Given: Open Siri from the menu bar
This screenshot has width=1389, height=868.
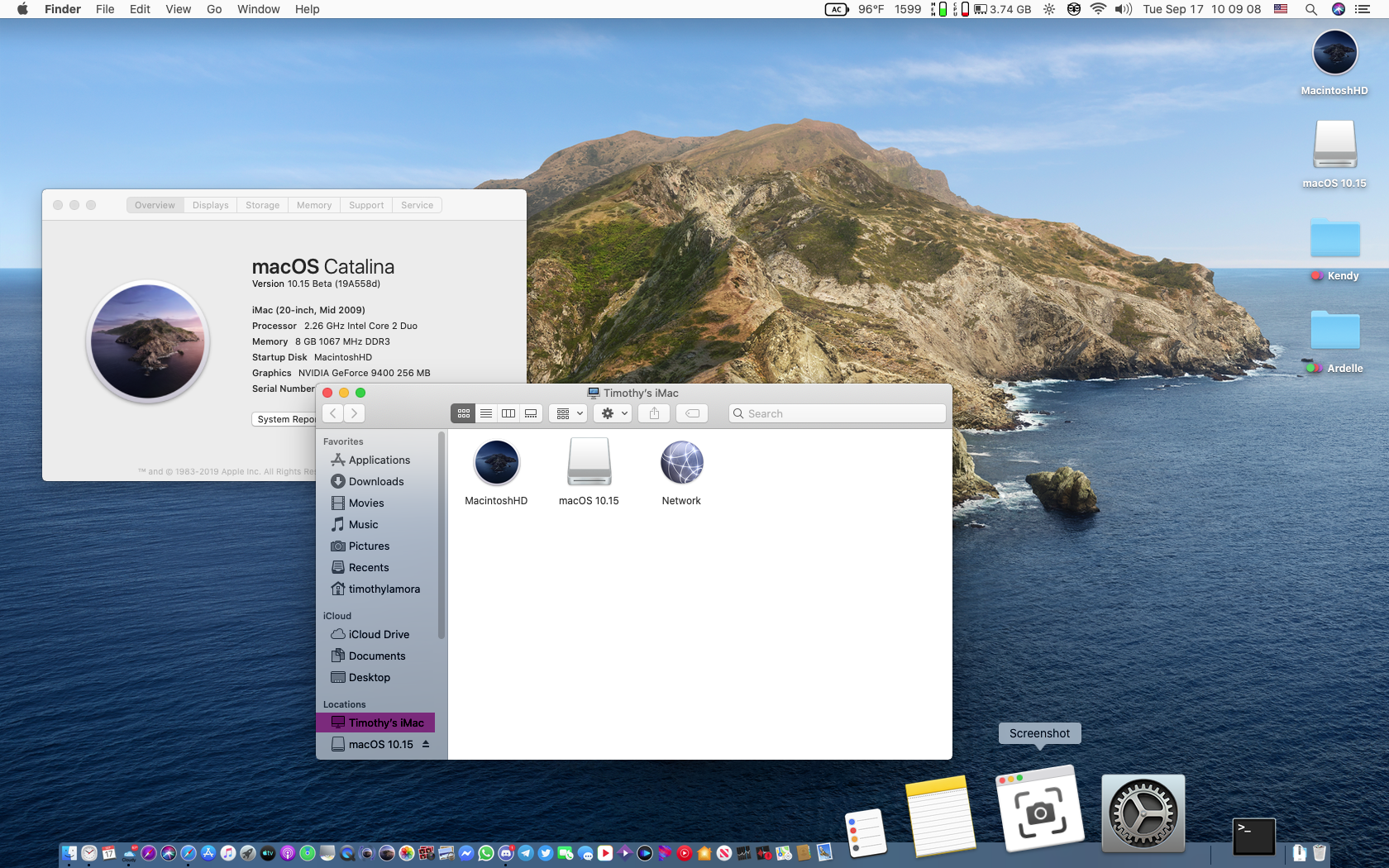Looking at the screenshot, I should point(1339,9).
